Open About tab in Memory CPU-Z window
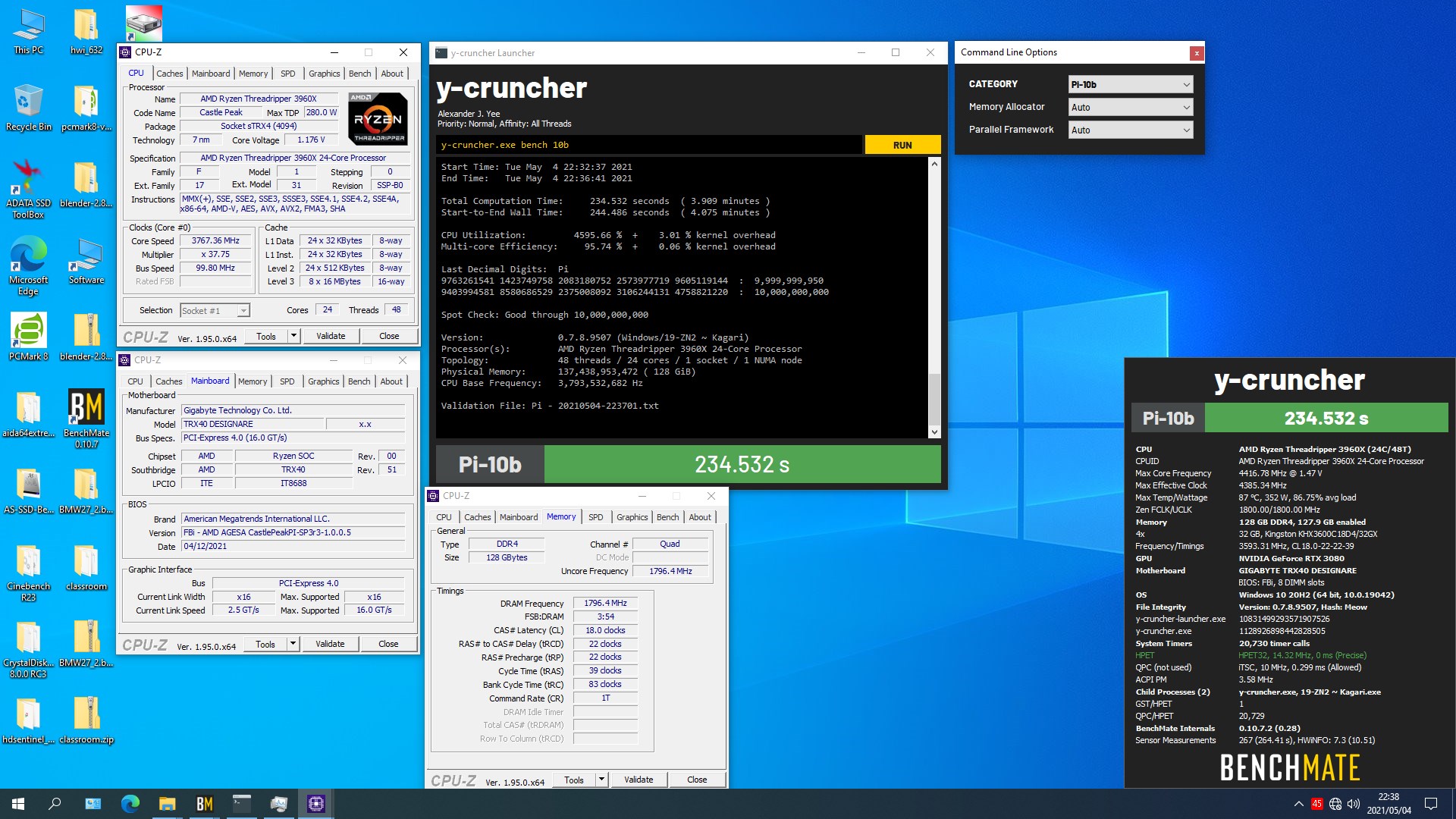The image size is (1456, 819). (x=700, y=517)
